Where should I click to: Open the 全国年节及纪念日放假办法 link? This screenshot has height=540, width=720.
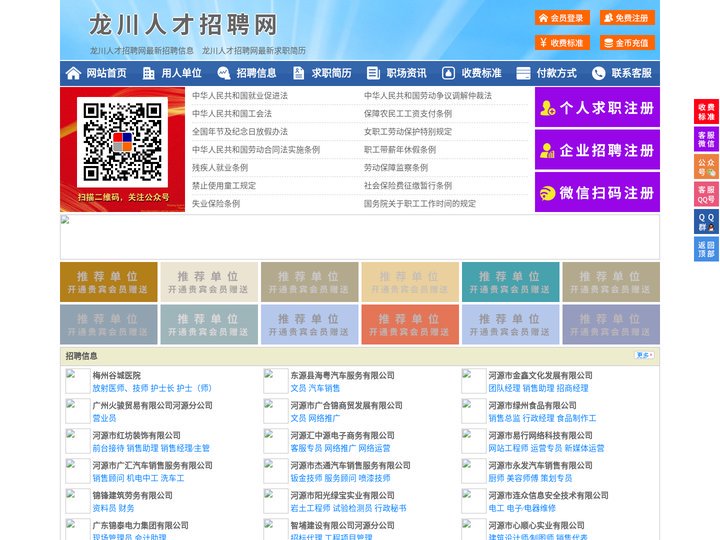click(x=240, y=131)
